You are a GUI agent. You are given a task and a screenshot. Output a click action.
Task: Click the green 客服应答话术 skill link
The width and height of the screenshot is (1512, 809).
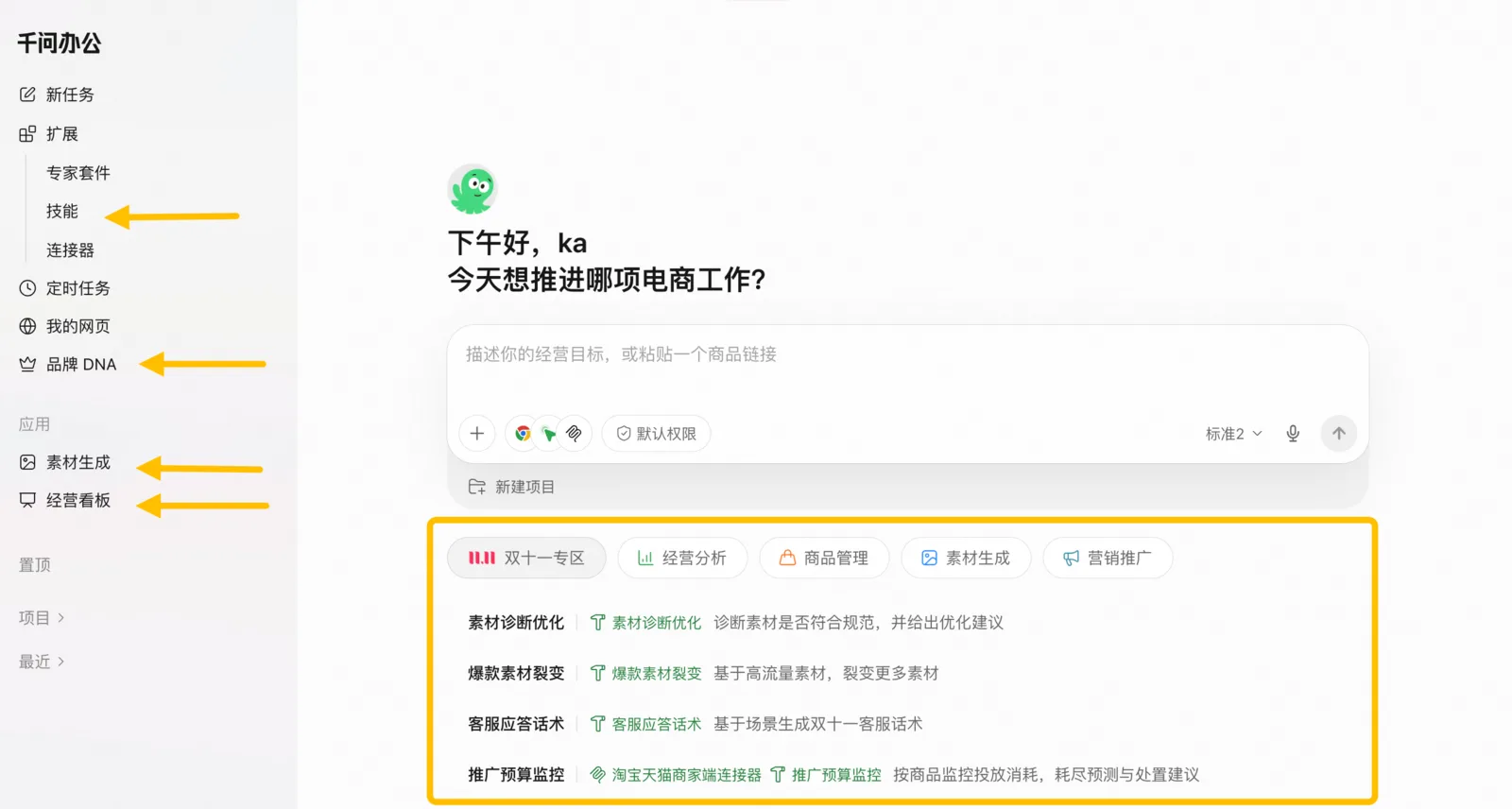(657, 724)
